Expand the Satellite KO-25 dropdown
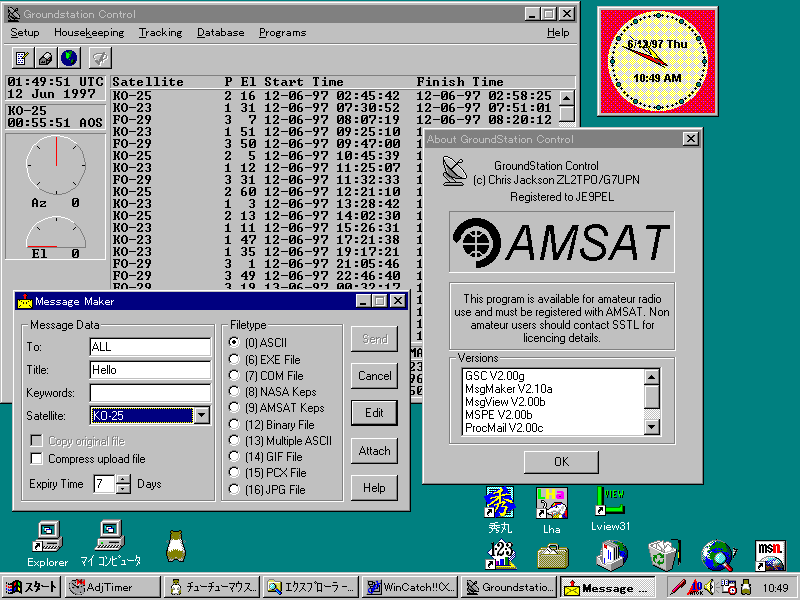The height and width of the screenshot is (600, 800). point(200,416)
